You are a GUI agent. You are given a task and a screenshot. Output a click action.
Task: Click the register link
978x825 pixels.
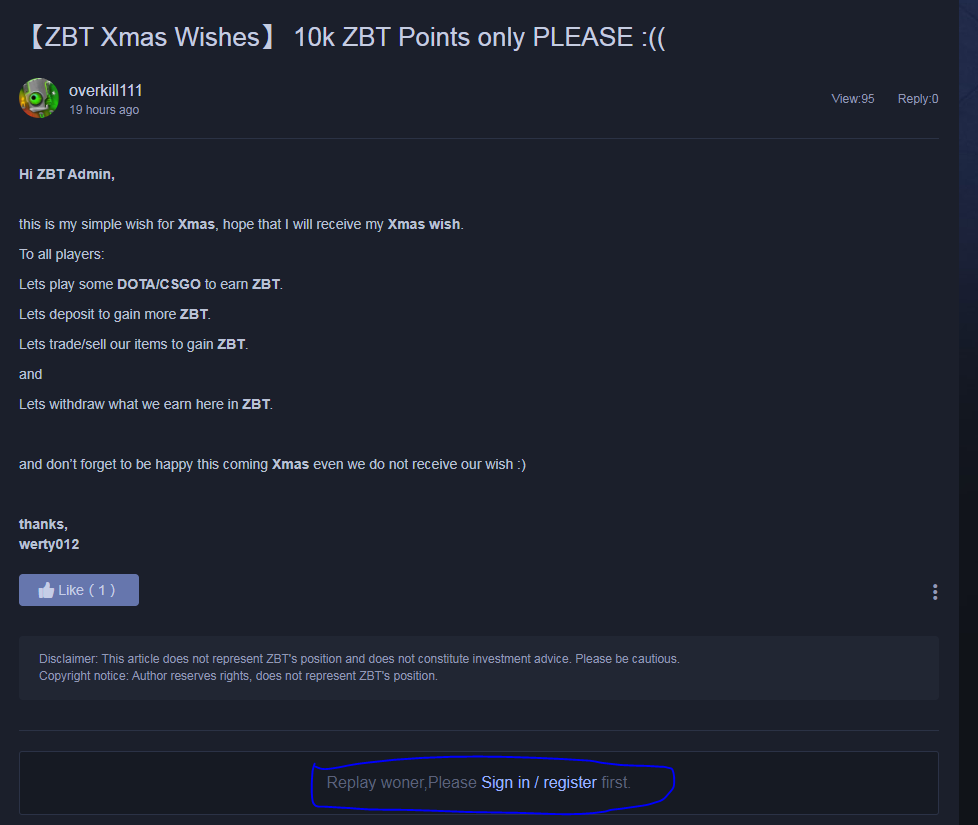569,783
